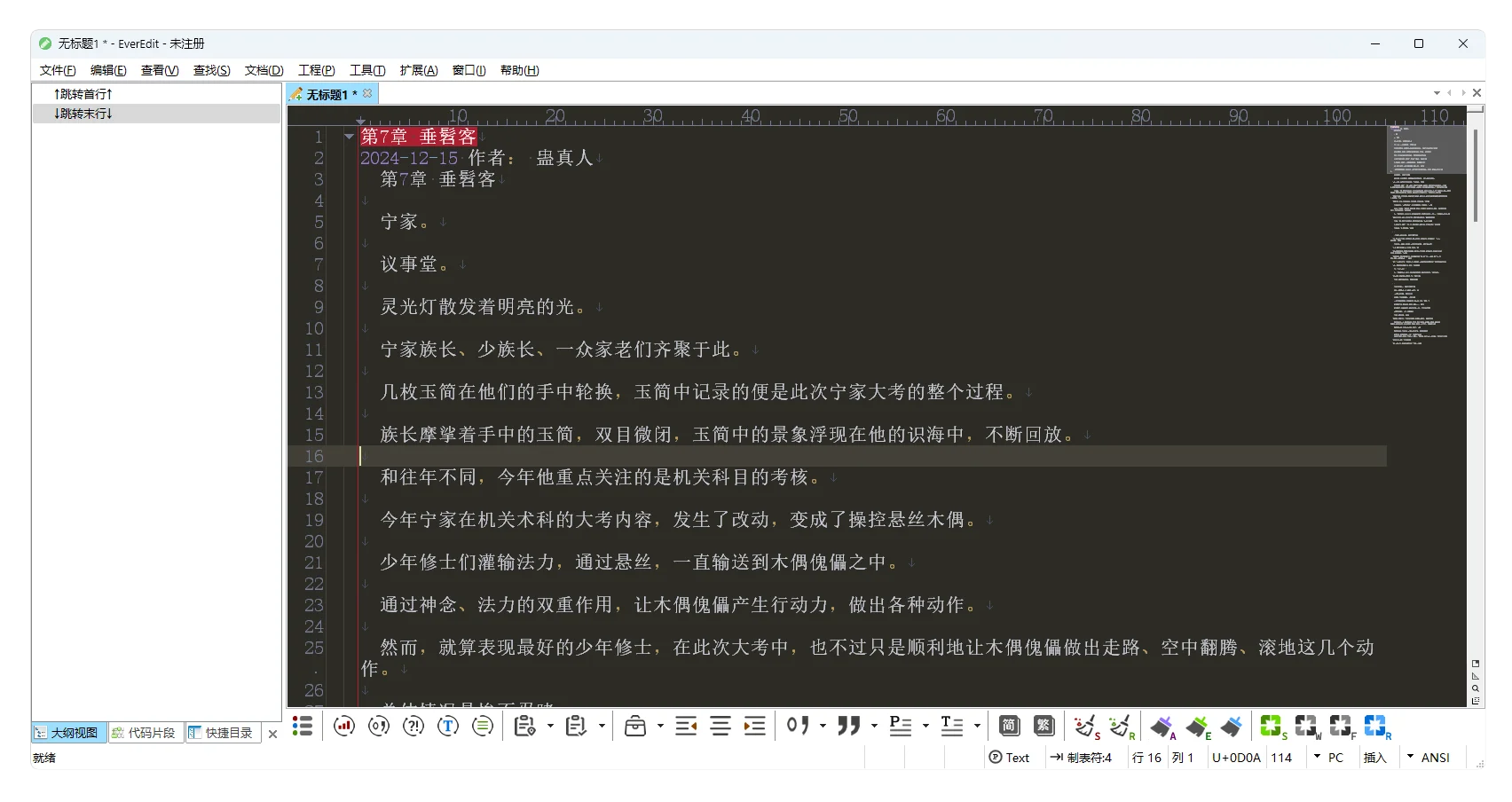Open the 编辑(E) menu
This screenshot has width=1512, height=802.
pyautogui.click(x=108, y=70)
